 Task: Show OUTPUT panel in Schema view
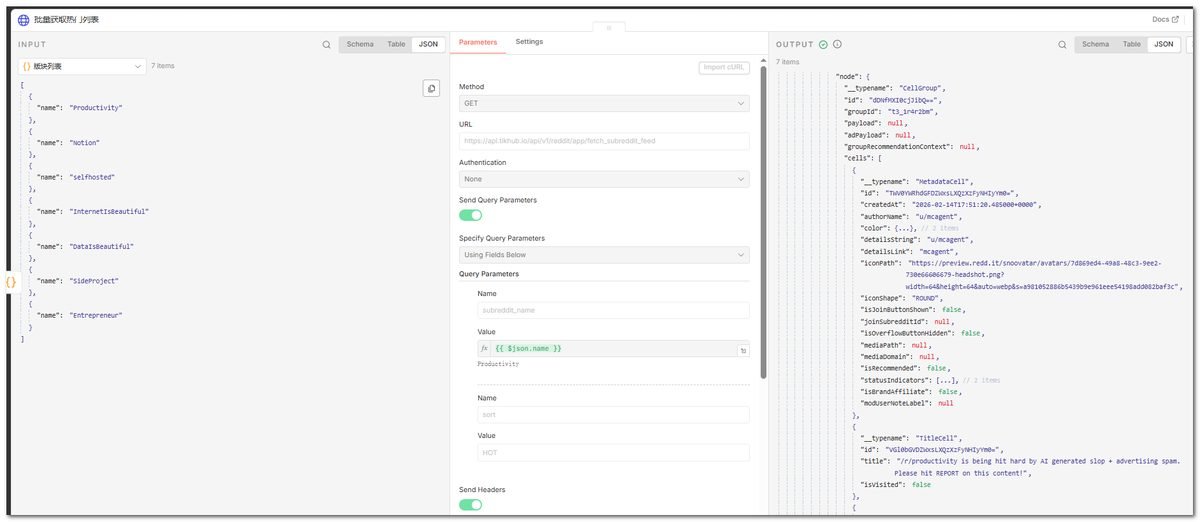coord(1095,44)
